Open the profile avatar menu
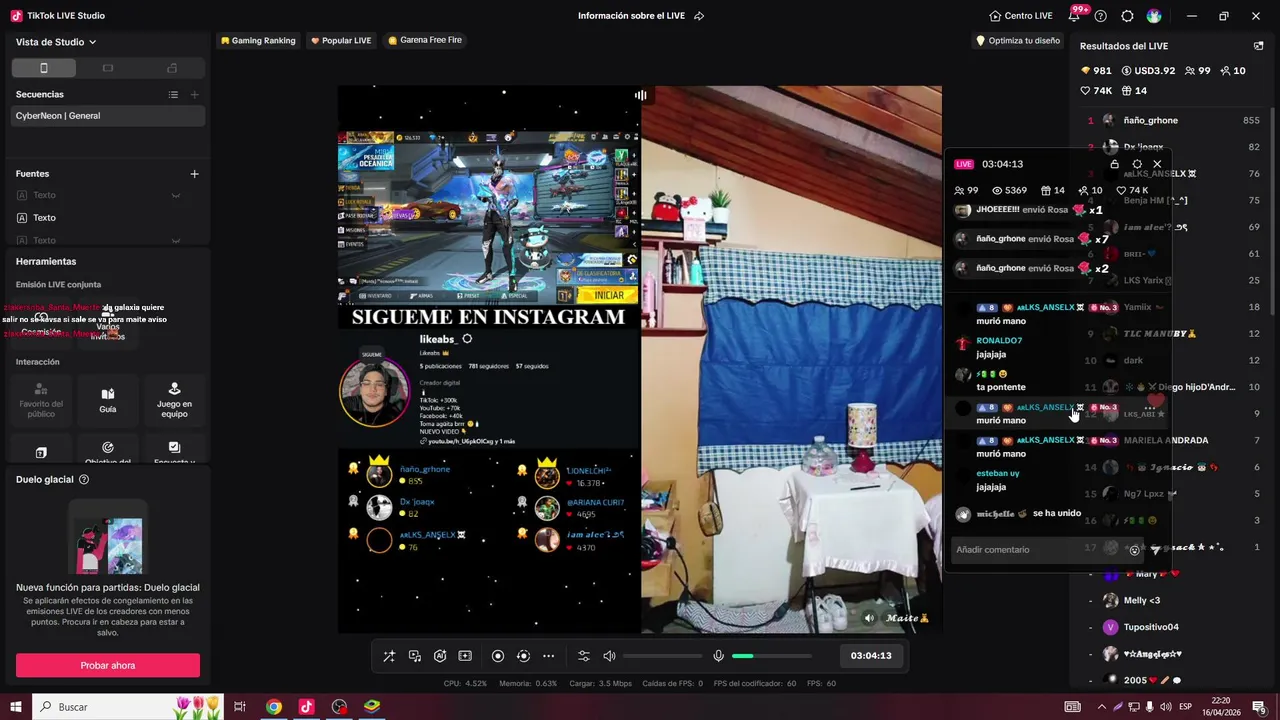 pyautogui.click(x=1154, y=16)
